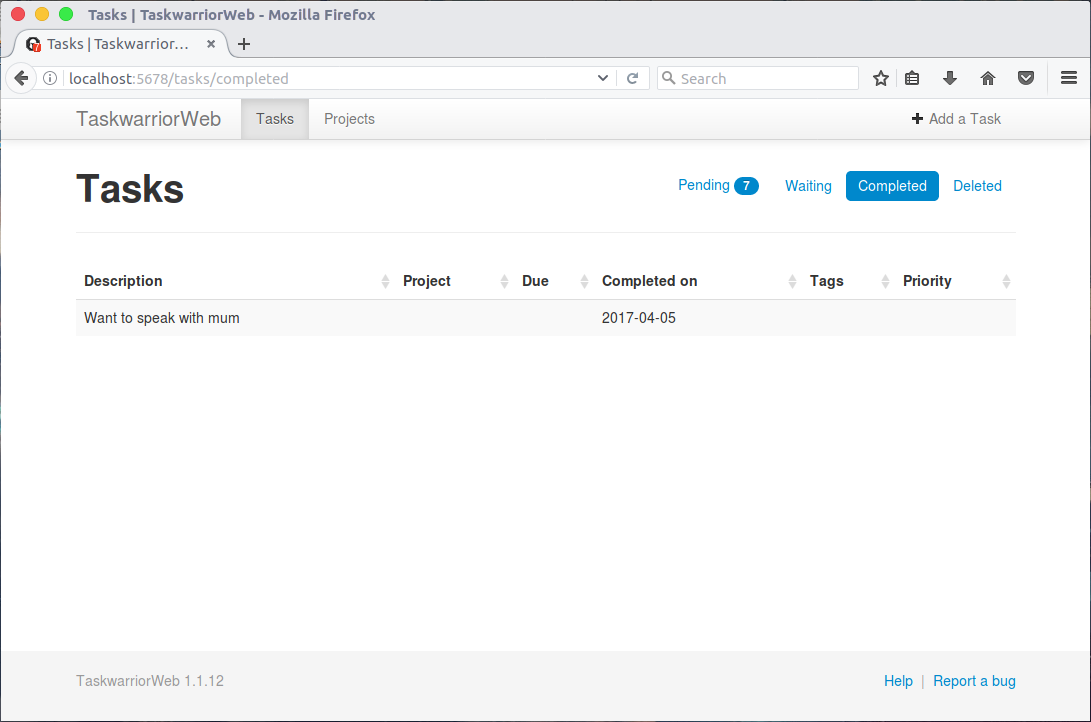Sort tasks by Description column arrows

pos(385,281)
